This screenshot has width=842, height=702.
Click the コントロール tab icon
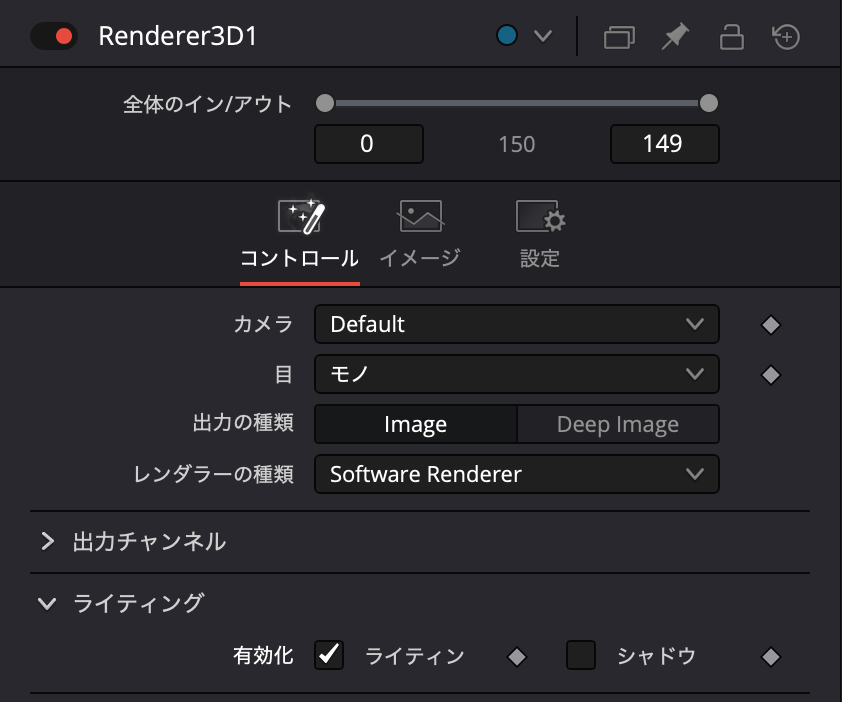point(301,216)
